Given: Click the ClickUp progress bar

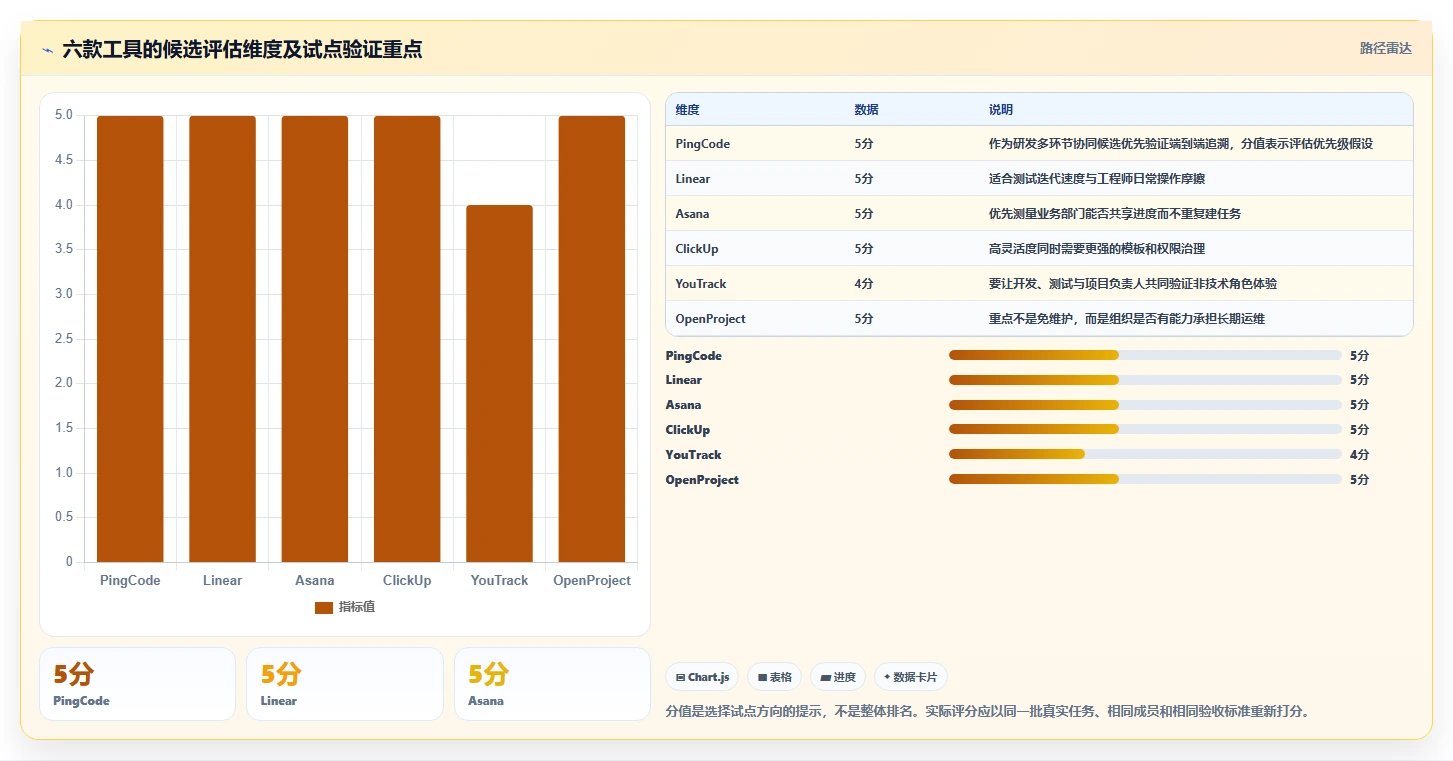Looking at the screenshot, I should pos(1145,430).
